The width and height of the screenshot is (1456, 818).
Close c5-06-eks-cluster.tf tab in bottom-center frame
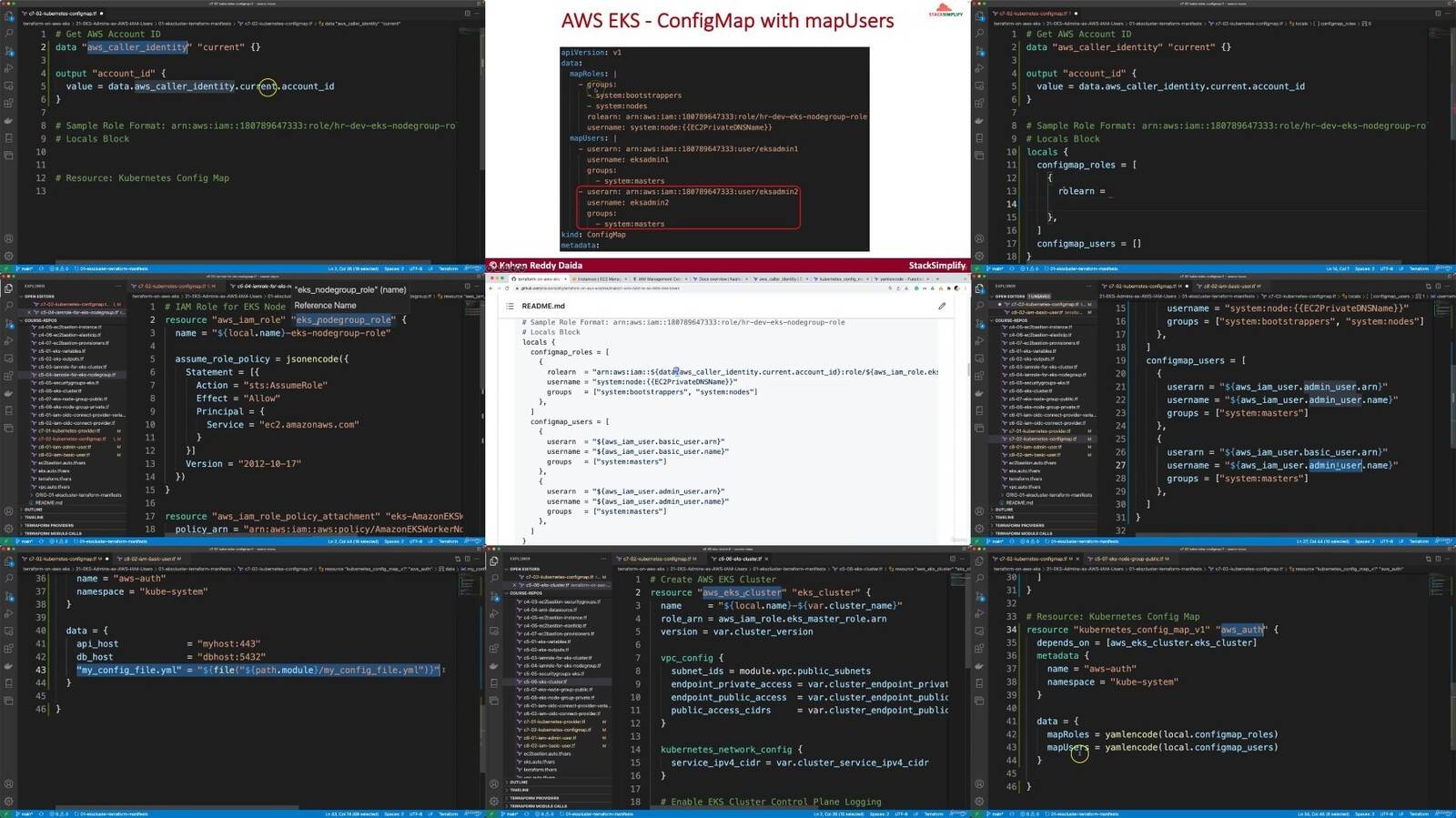[x=766, y=559]
